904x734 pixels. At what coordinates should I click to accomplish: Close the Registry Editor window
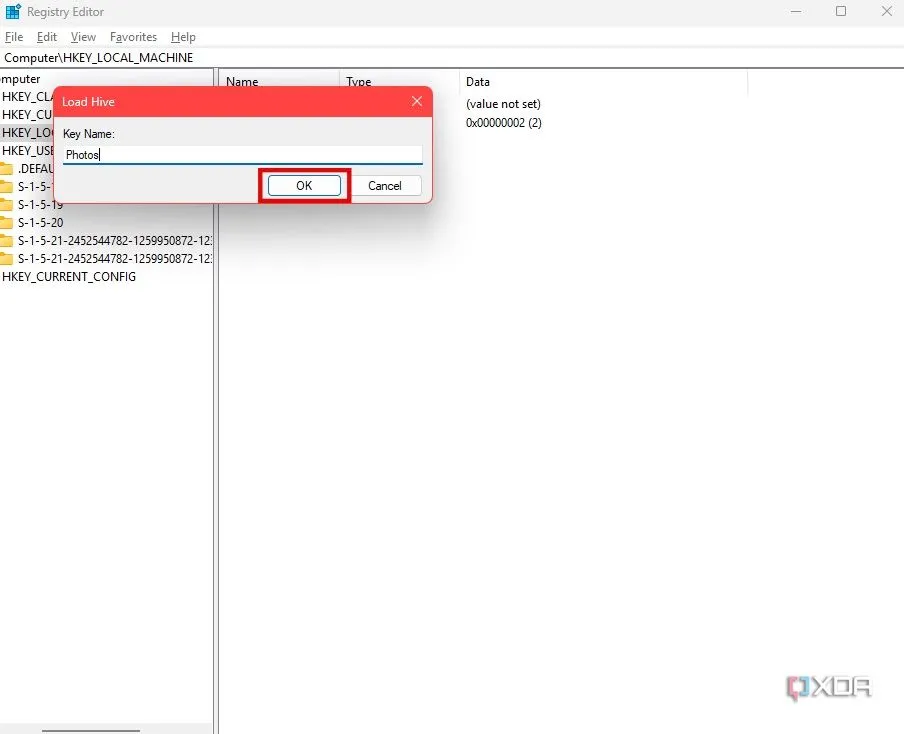887,12
